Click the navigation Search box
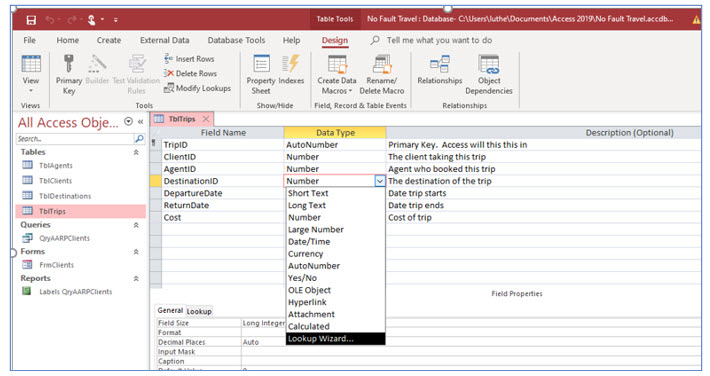Screen dimensions: 710x376 pyautogui.click(x=75, y=139)
